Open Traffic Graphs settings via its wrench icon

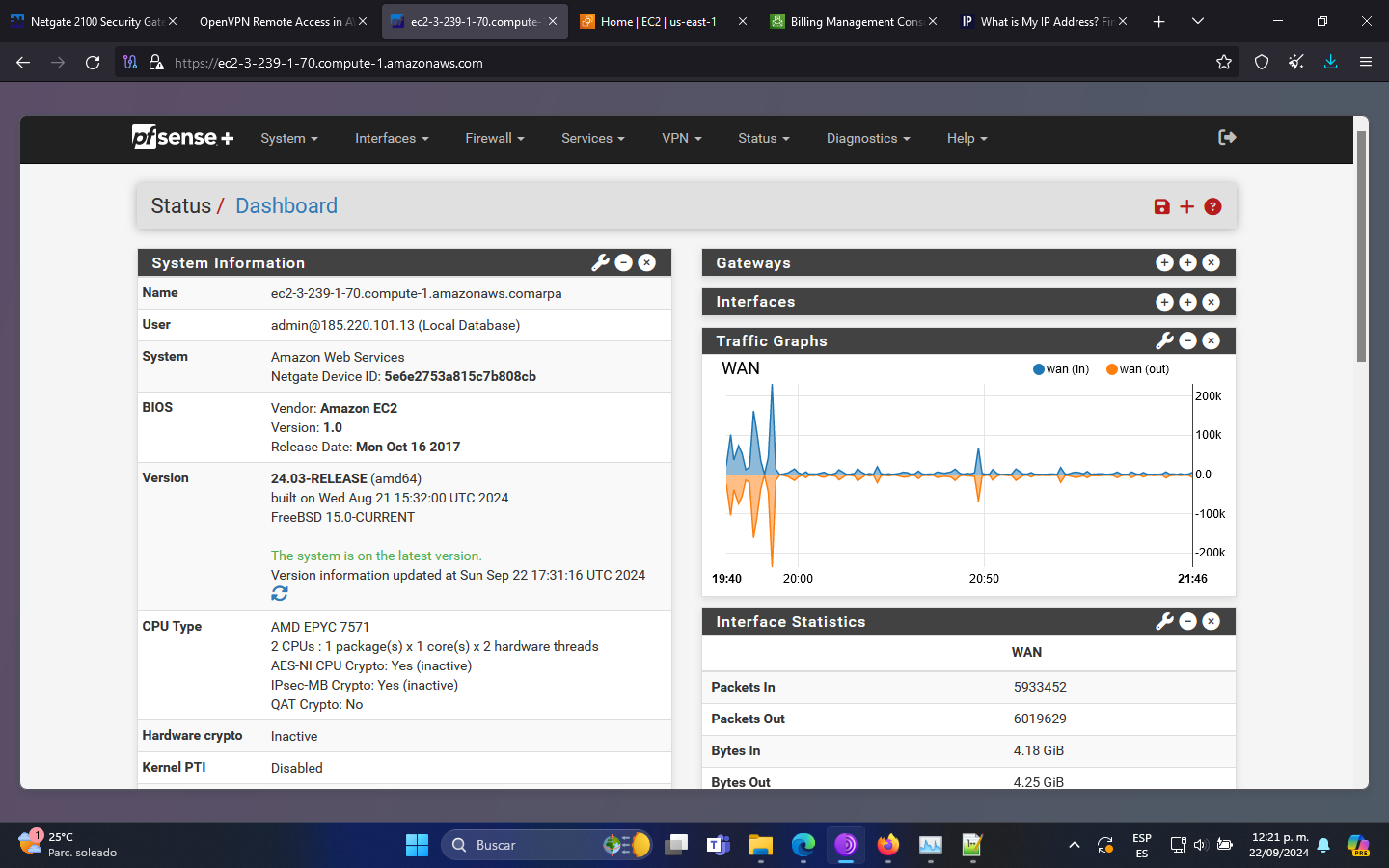(x=1164, y=340)
